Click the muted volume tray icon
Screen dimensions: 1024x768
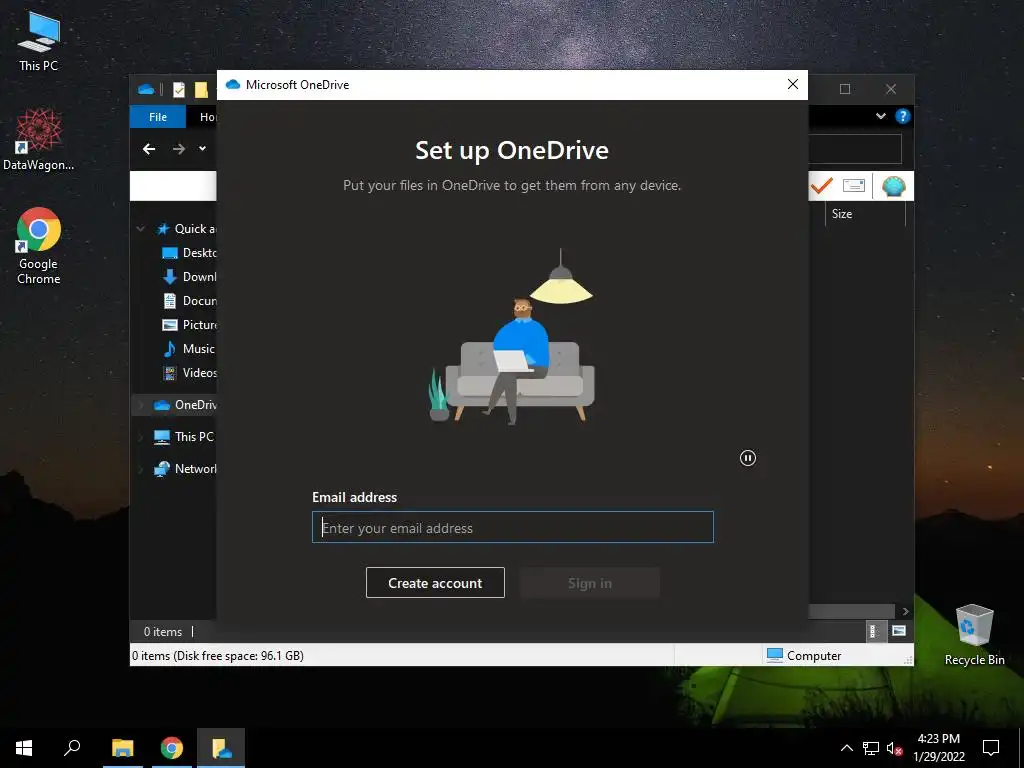point(894,748)
